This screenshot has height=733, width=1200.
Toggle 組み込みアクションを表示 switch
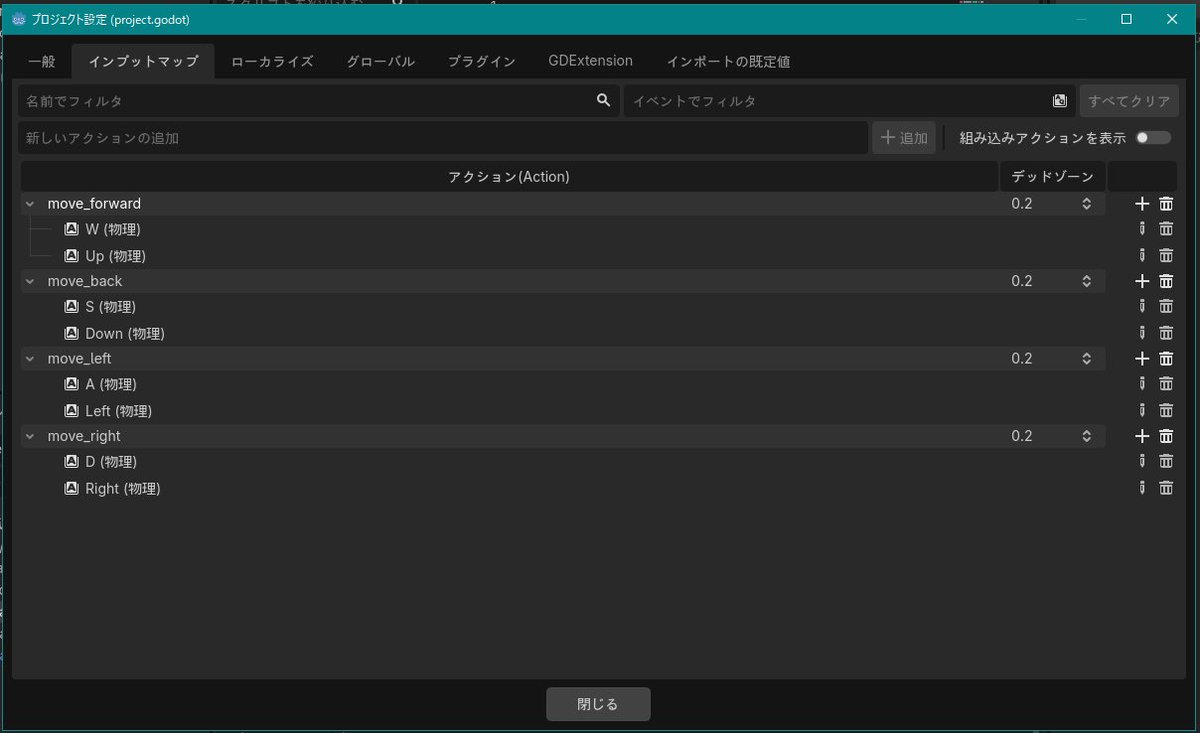pyautogui.click(x=1153, y=138)
